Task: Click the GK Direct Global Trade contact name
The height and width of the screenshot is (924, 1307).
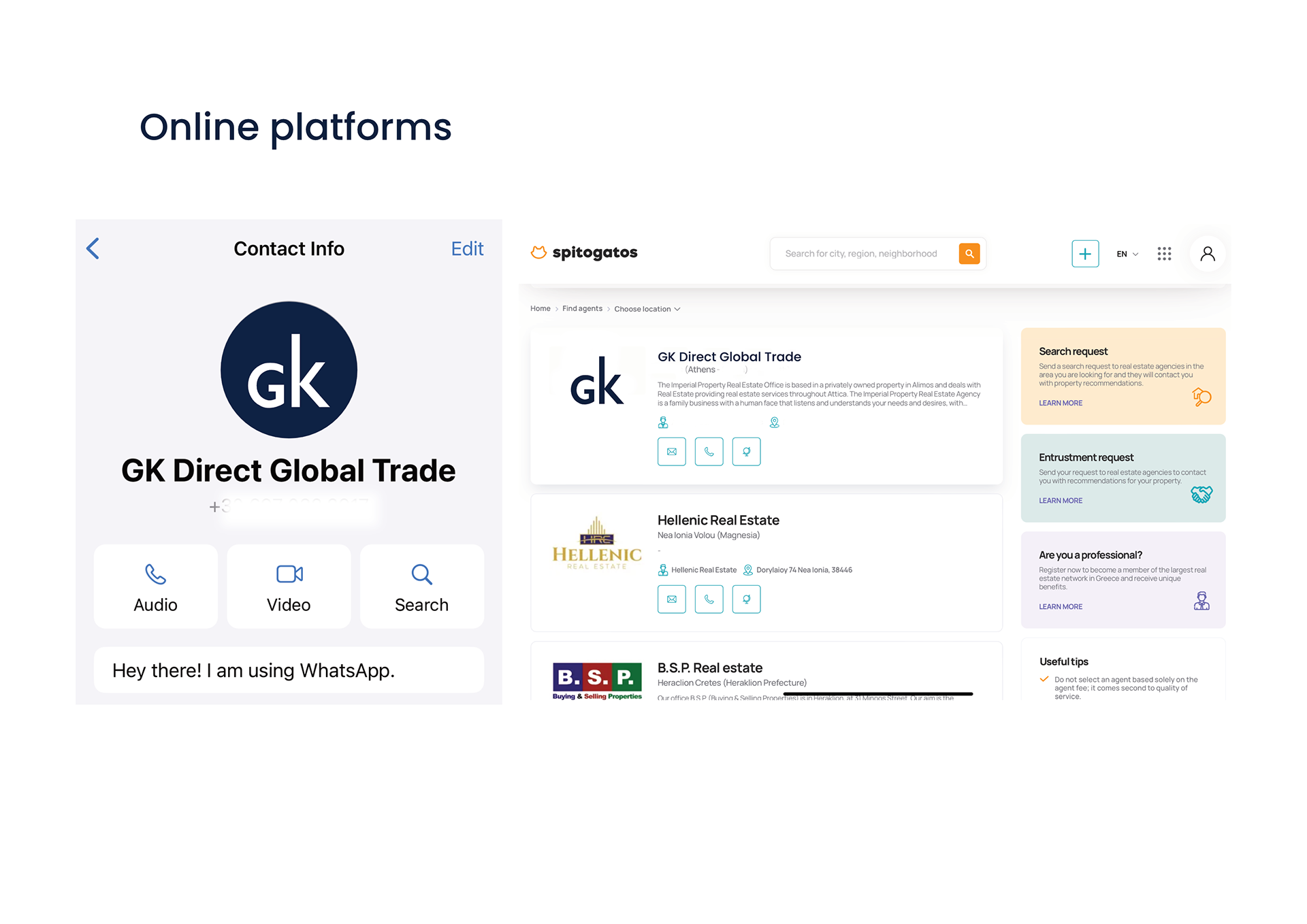Action: 289,471
